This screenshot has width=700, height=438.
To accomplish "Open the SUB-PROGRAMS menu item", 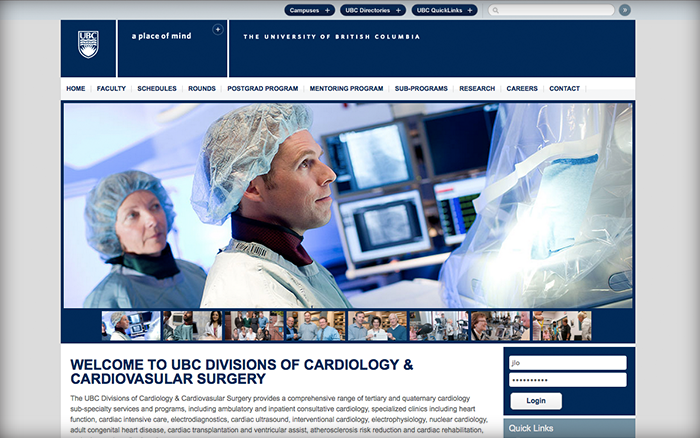I will click(421, 88).
